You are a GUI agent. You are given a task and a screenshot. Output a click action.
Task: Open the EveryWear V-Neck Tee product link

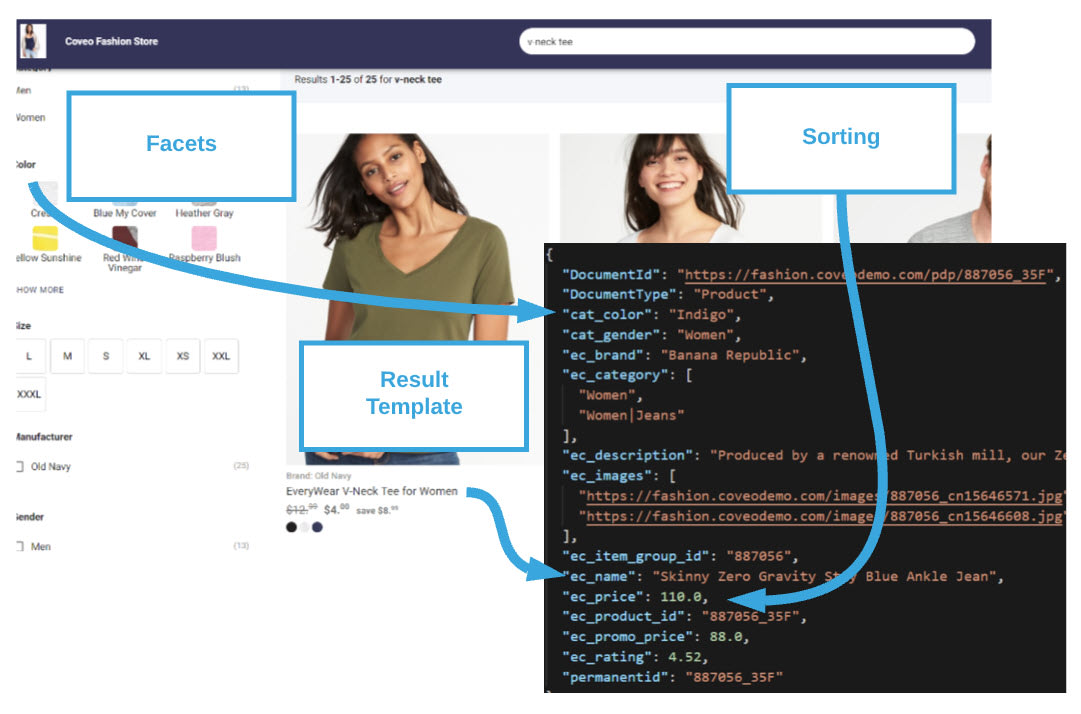[370, 491]
